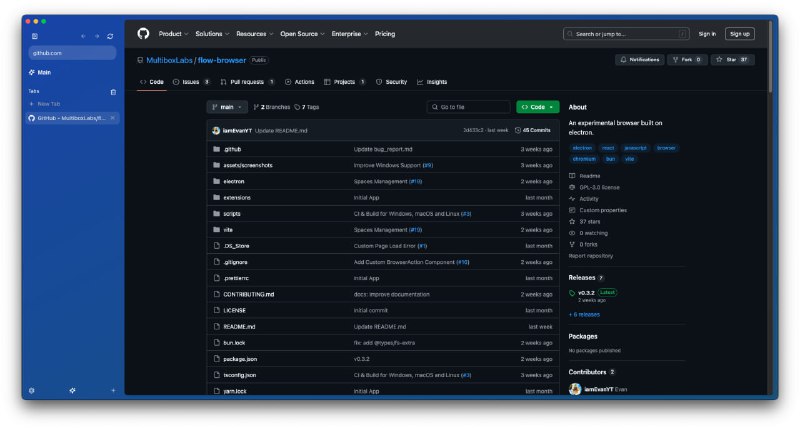800x429 pixels.
Task: Open CONTRIBUTING.md file
Action: [248, 294]
